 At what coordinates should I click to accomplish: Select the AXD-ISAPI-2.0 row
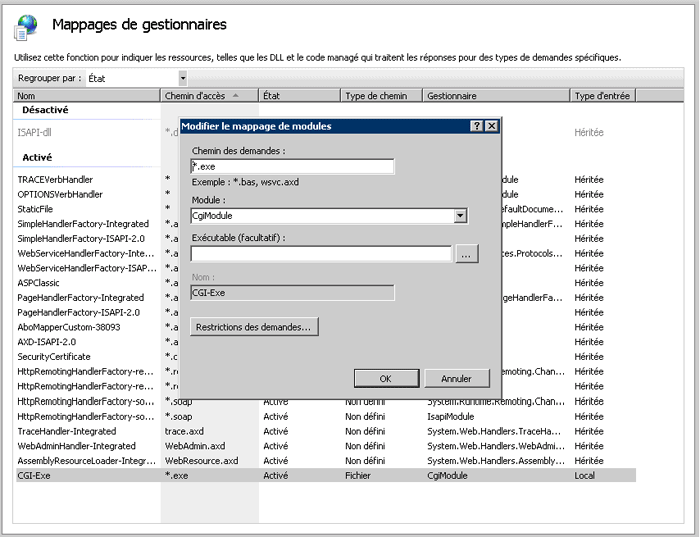tap(46, 342)
